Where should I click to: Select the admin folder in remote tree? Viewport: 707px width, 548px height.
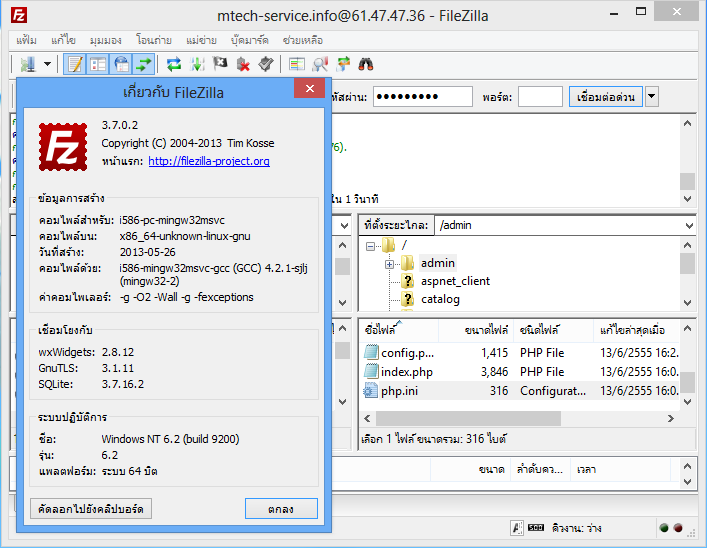[437, 263]
